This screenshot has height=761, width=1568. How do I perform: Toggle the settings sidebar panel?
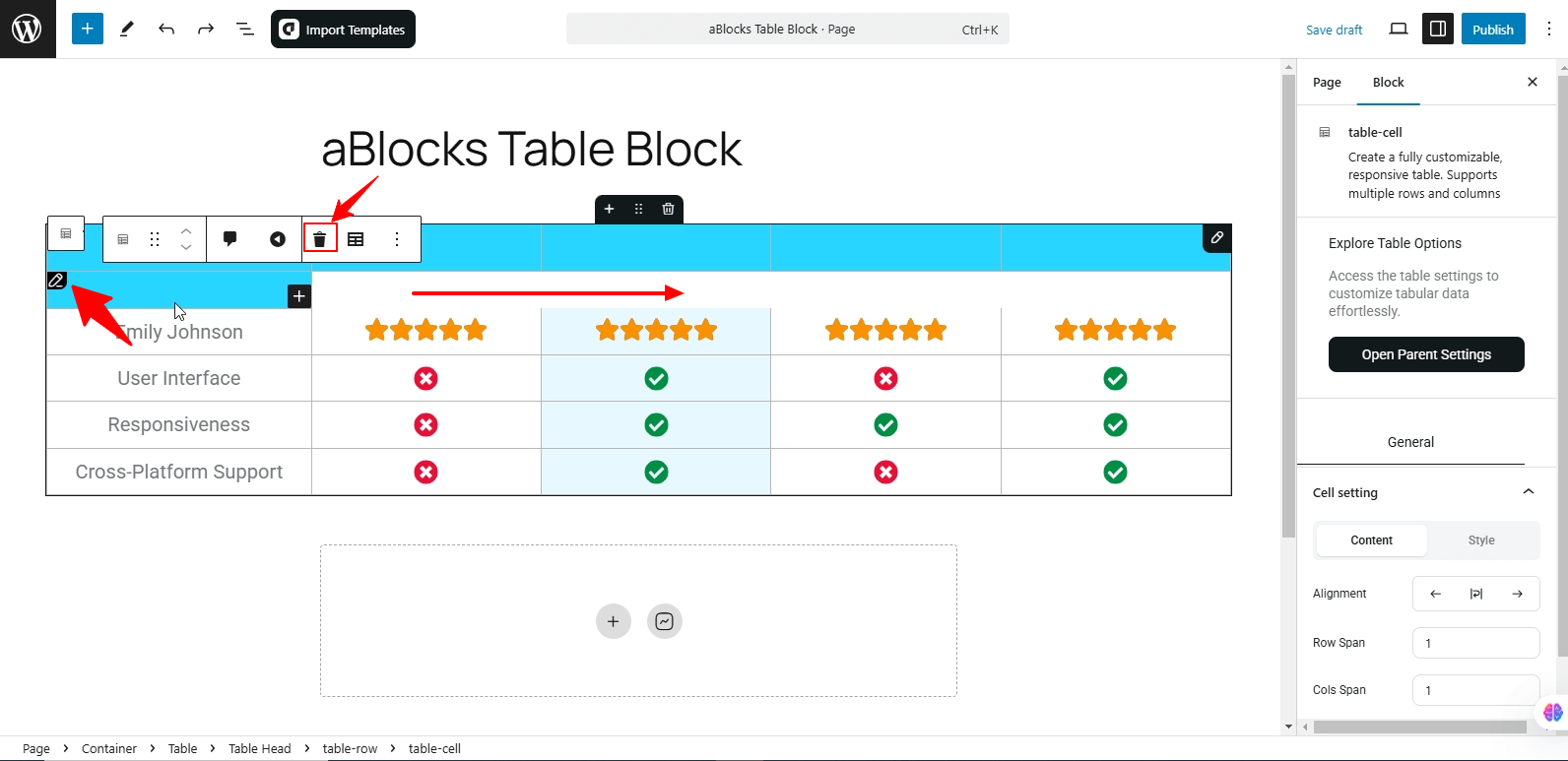tap(1438, 30)
